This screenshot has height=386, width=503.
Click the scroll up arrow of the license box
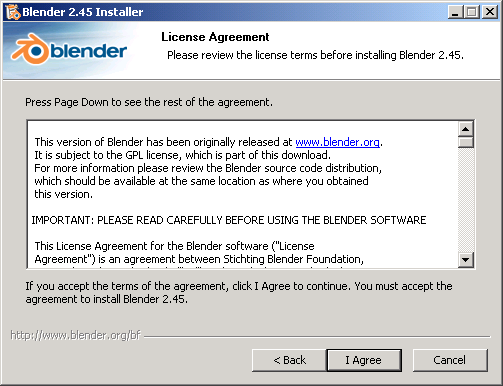point(466,129)
